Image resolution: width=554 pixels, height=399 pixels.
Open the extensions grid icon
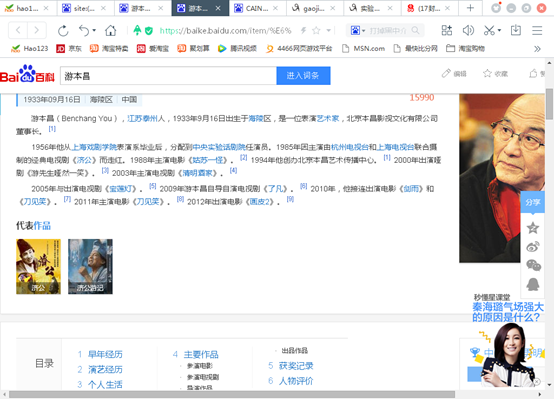(447, 30)
